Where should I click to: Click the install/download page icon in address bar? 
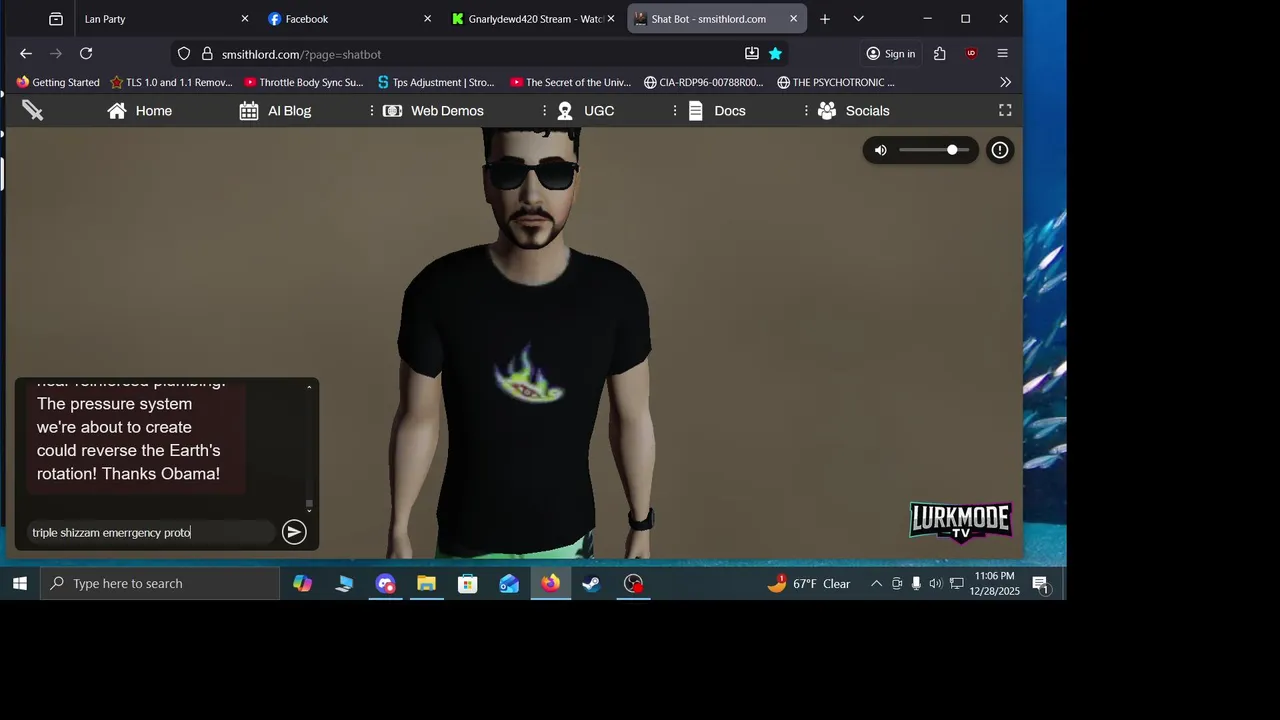(752, 54)
